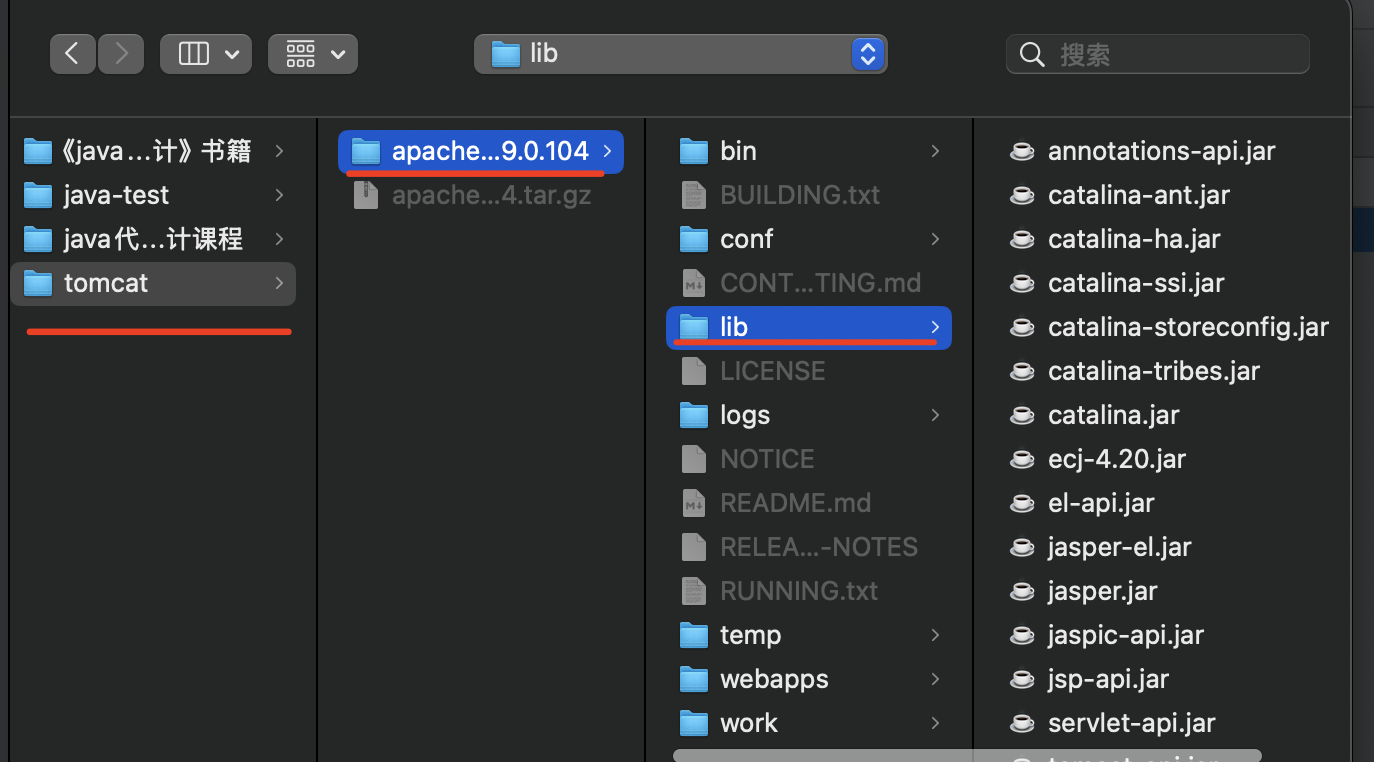The height and width of the screenshot is (762, 1374).
Task: Click the servlet-api.jar Java icon
Action: (x=1022, y=723)
